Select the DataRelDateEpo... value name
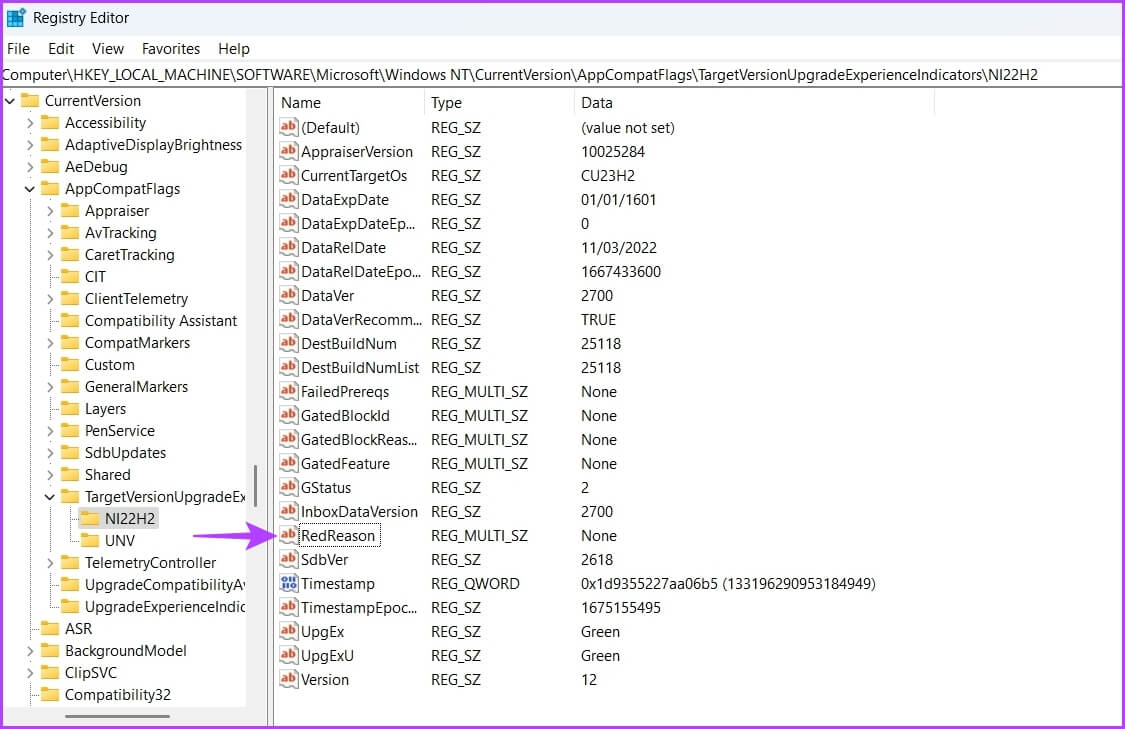Image resolution: width=1125 pixels, height=729 pixels. pos(361,272)
